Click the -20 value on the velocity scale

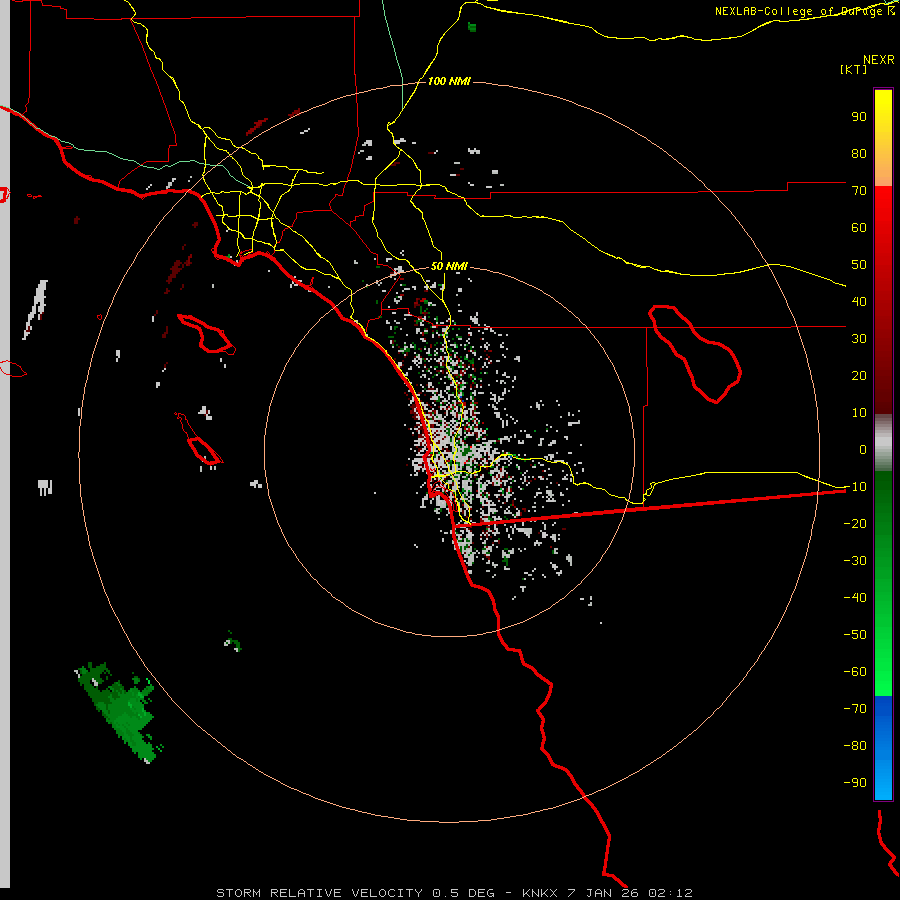(x=855, y=523)
